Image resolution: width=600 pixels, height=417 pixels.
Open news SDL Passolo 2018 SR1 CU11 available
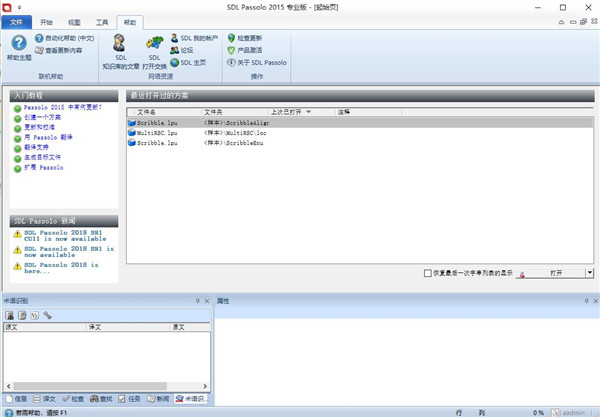(x=65, y=236)
